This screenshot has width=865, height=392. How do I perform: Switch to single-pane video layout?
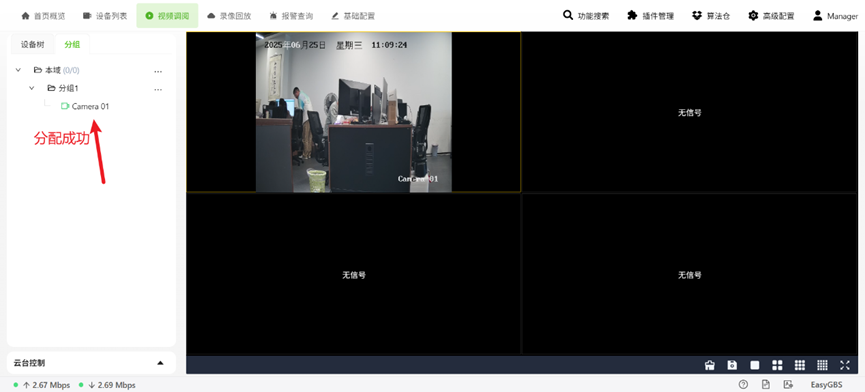(x=755, y=365)
